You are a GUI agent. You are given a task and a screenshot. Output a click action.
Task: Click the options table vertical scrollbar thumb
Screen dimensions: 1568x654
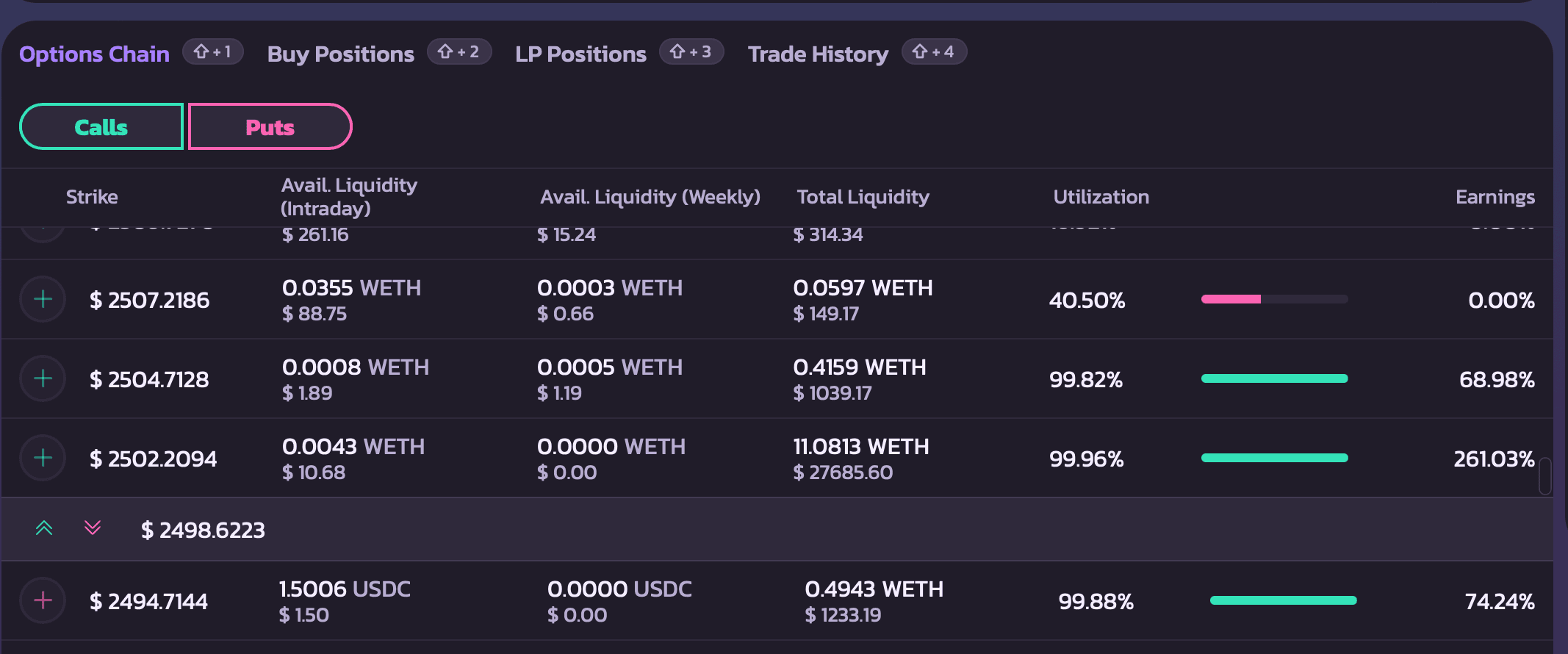click(1545, 476)
